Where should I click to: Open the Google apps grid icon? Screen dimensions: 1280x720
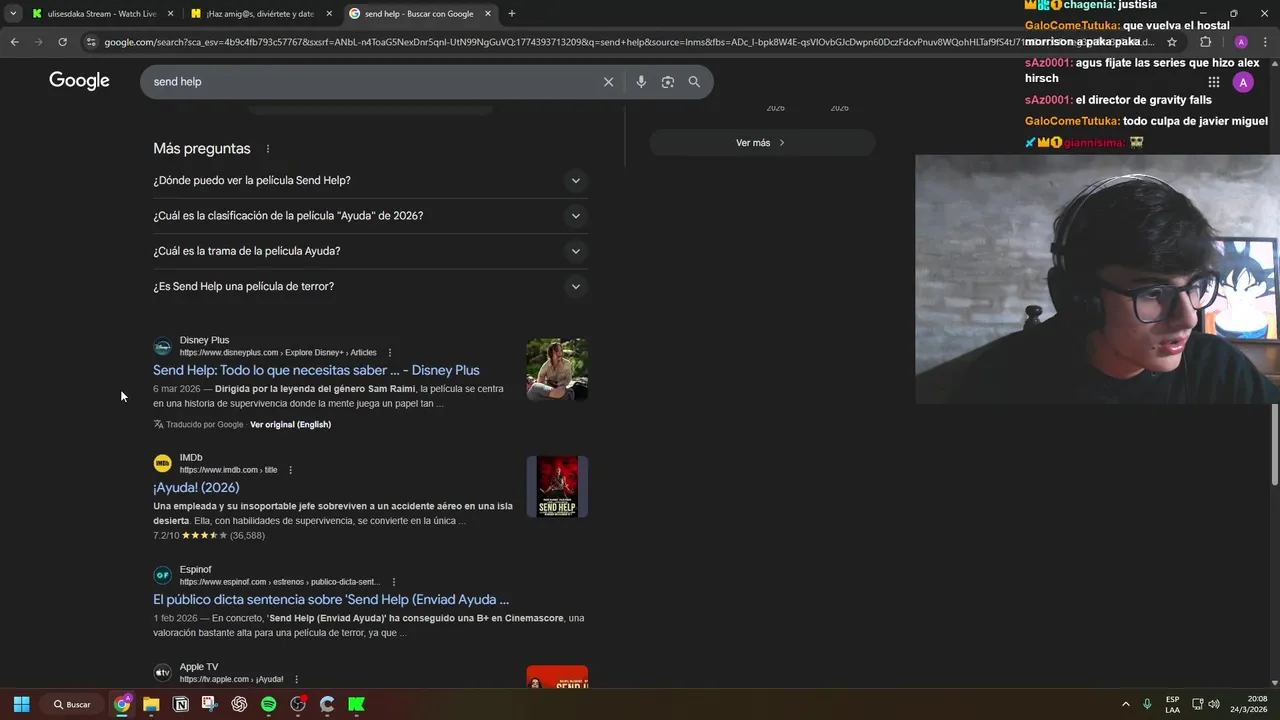(x=1213, y=82)
